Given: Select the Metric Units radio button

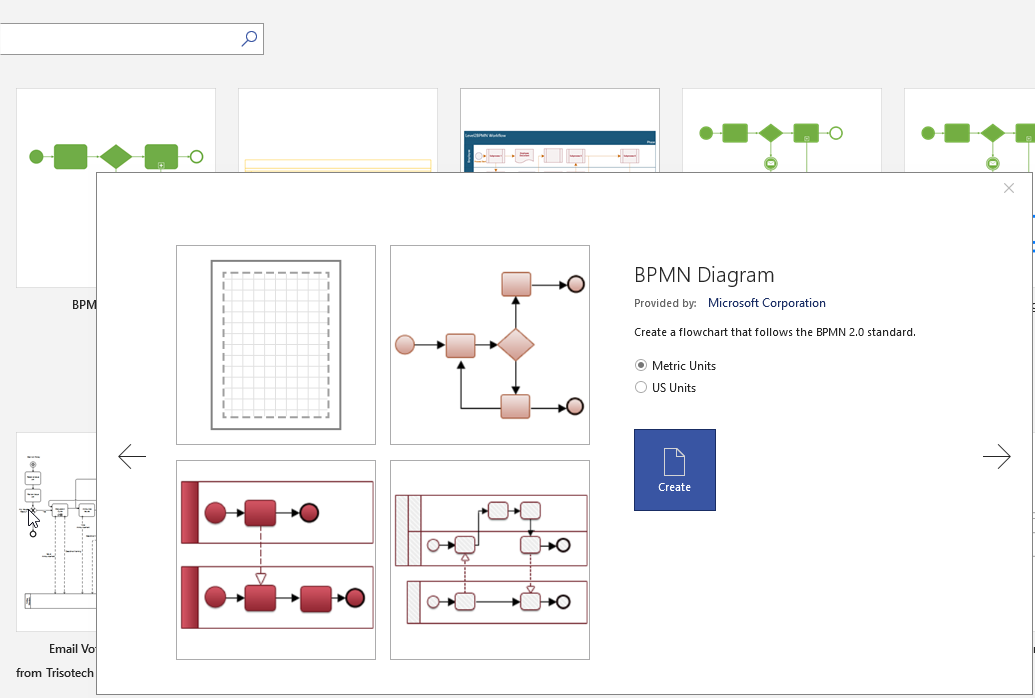Looking at the screenshot, I should (x=641, y=366).
